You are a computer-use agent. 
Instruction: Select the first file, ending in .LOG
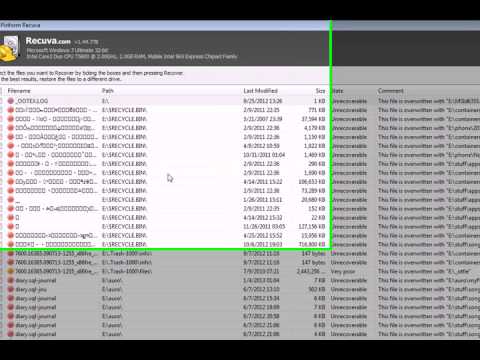tap(32, 101)
